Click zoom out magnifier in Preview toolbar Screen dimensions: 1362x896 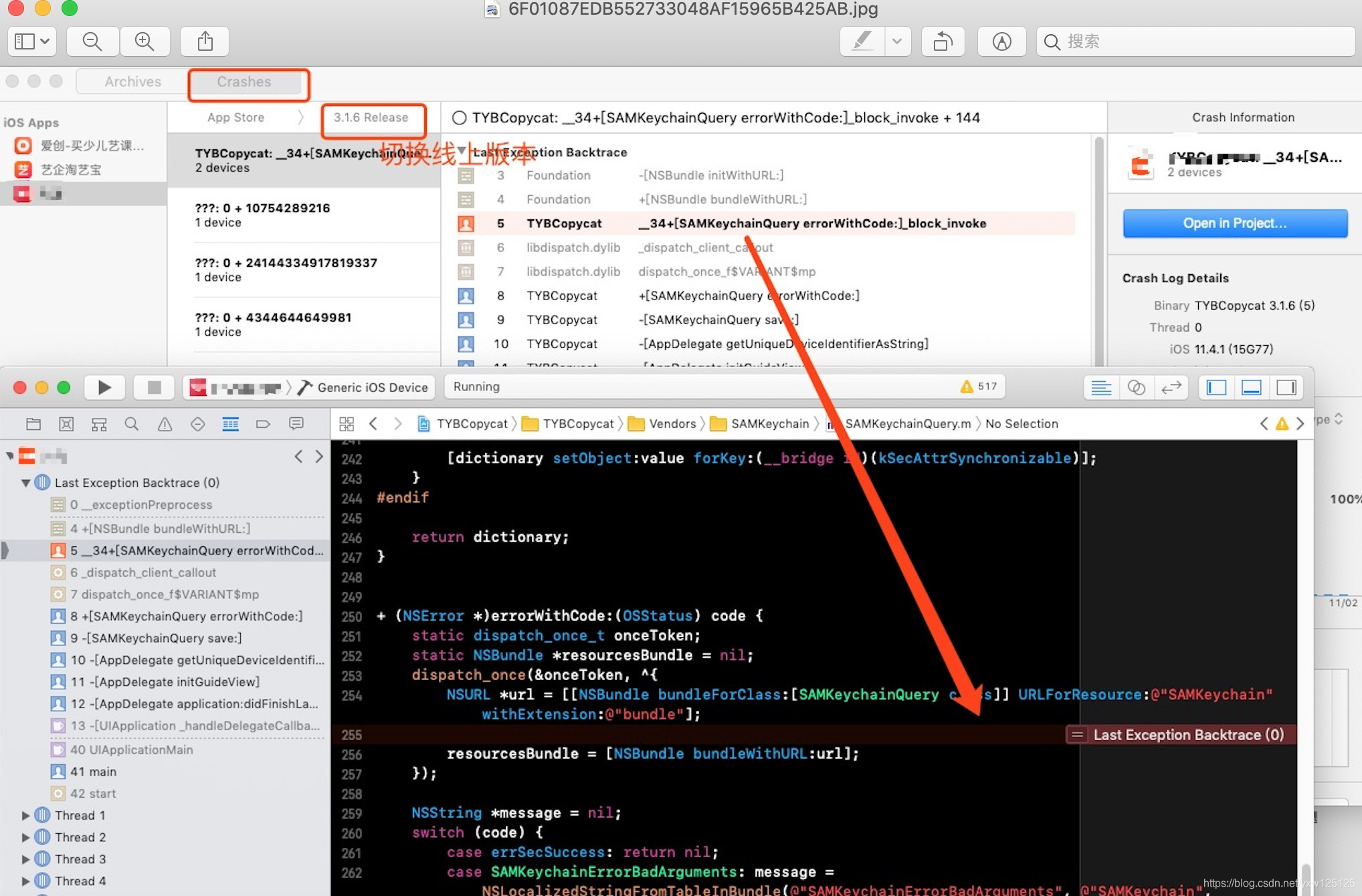pyautogui.click(x=92, y=41)
